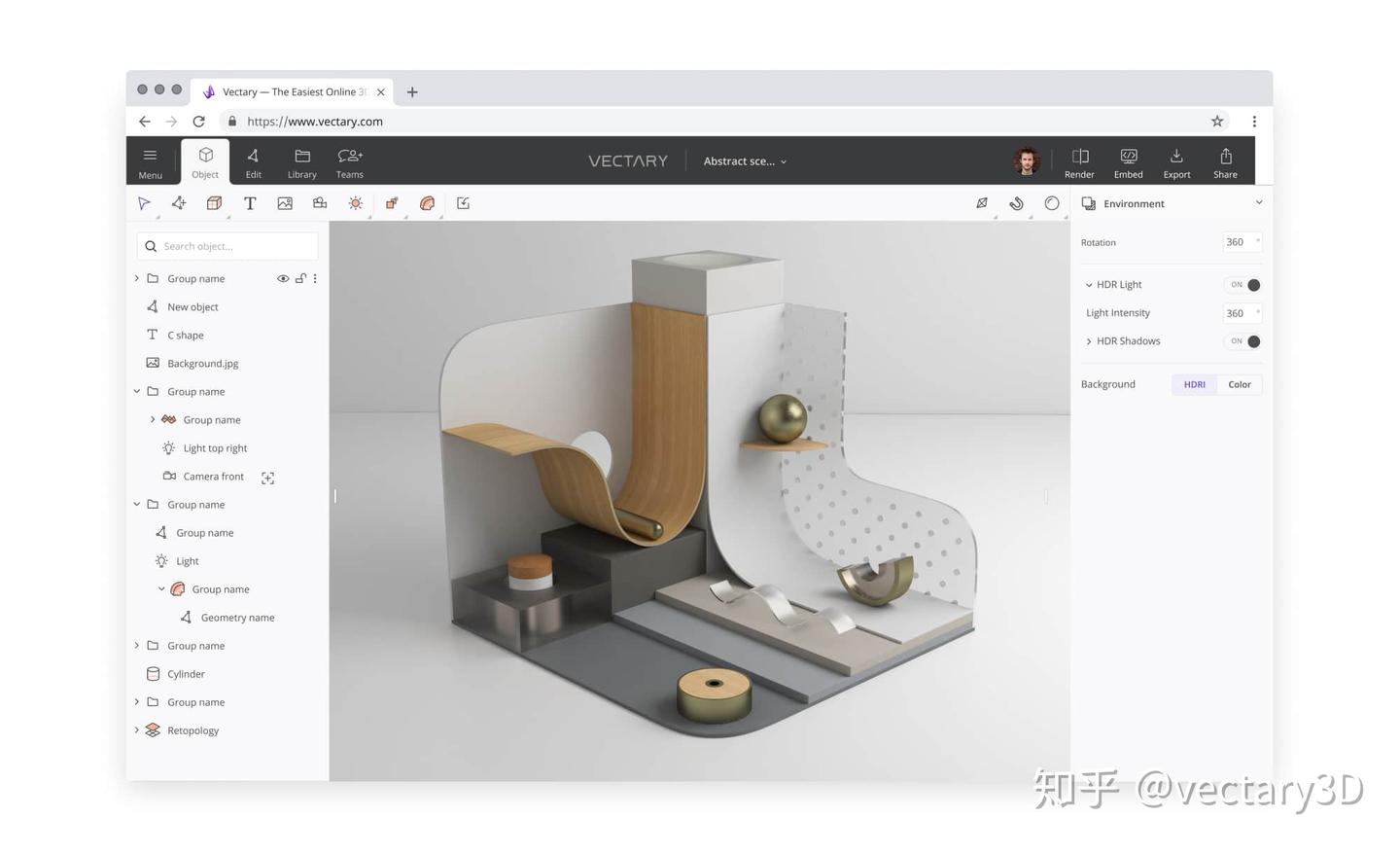Select the arrow selection tool
Viewport: 1400px width, 853px height.
144,203
